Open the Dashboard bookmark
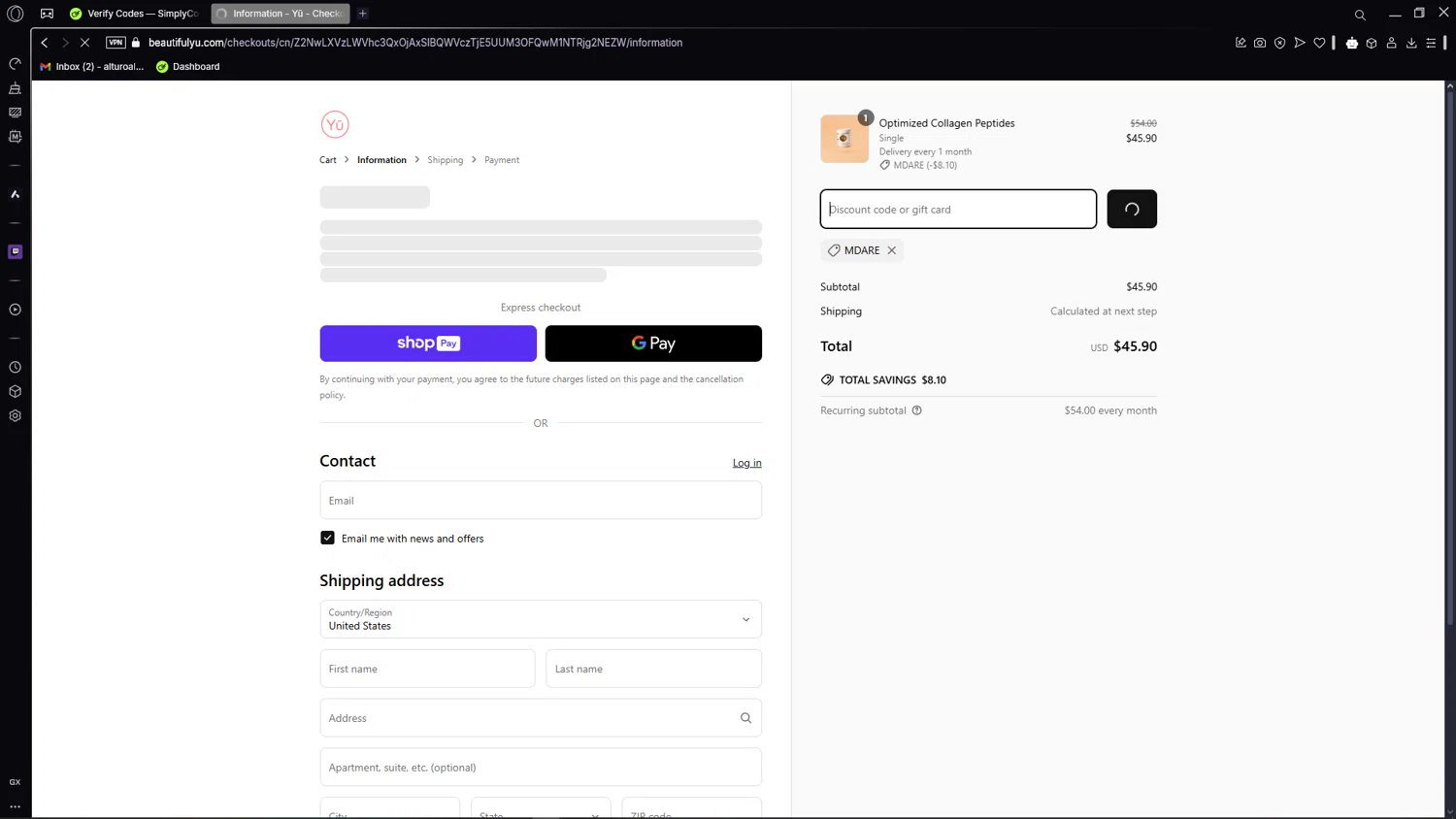1456x819 pixels. tap(188, 67)
